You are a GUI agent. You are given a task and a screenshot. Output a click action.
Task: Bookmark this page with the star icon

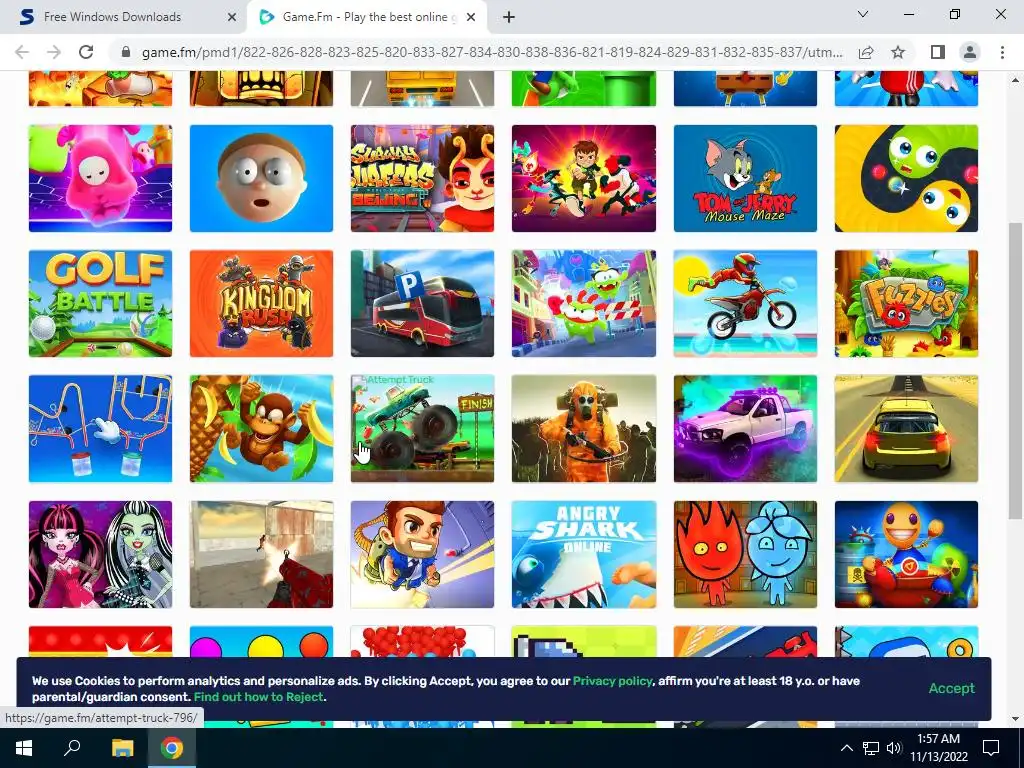click(x=898, y=52)
